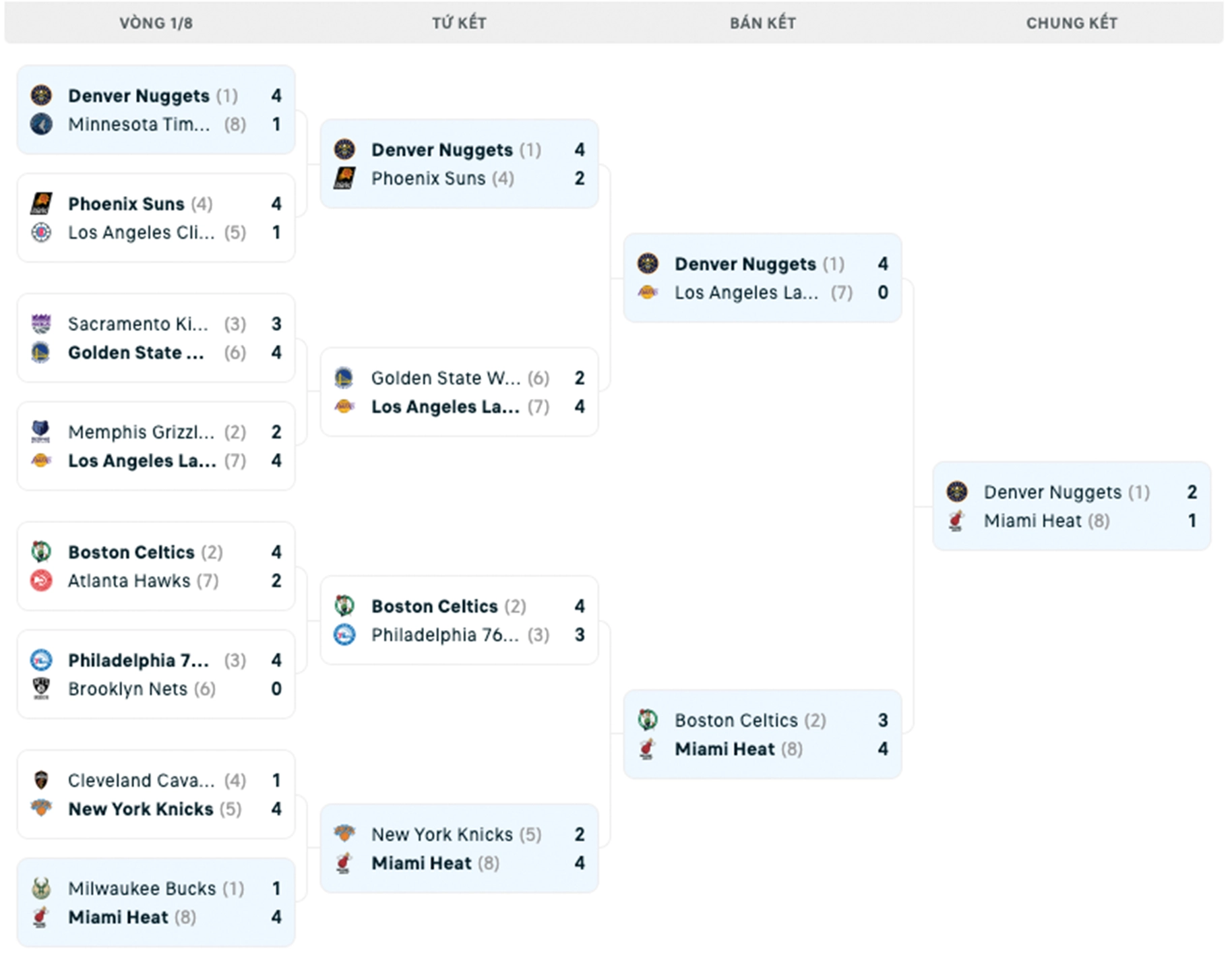This screenshot has width=1232, height=955.
Task: Click Celtics logo in Bán kết
Action: point(648,720)
